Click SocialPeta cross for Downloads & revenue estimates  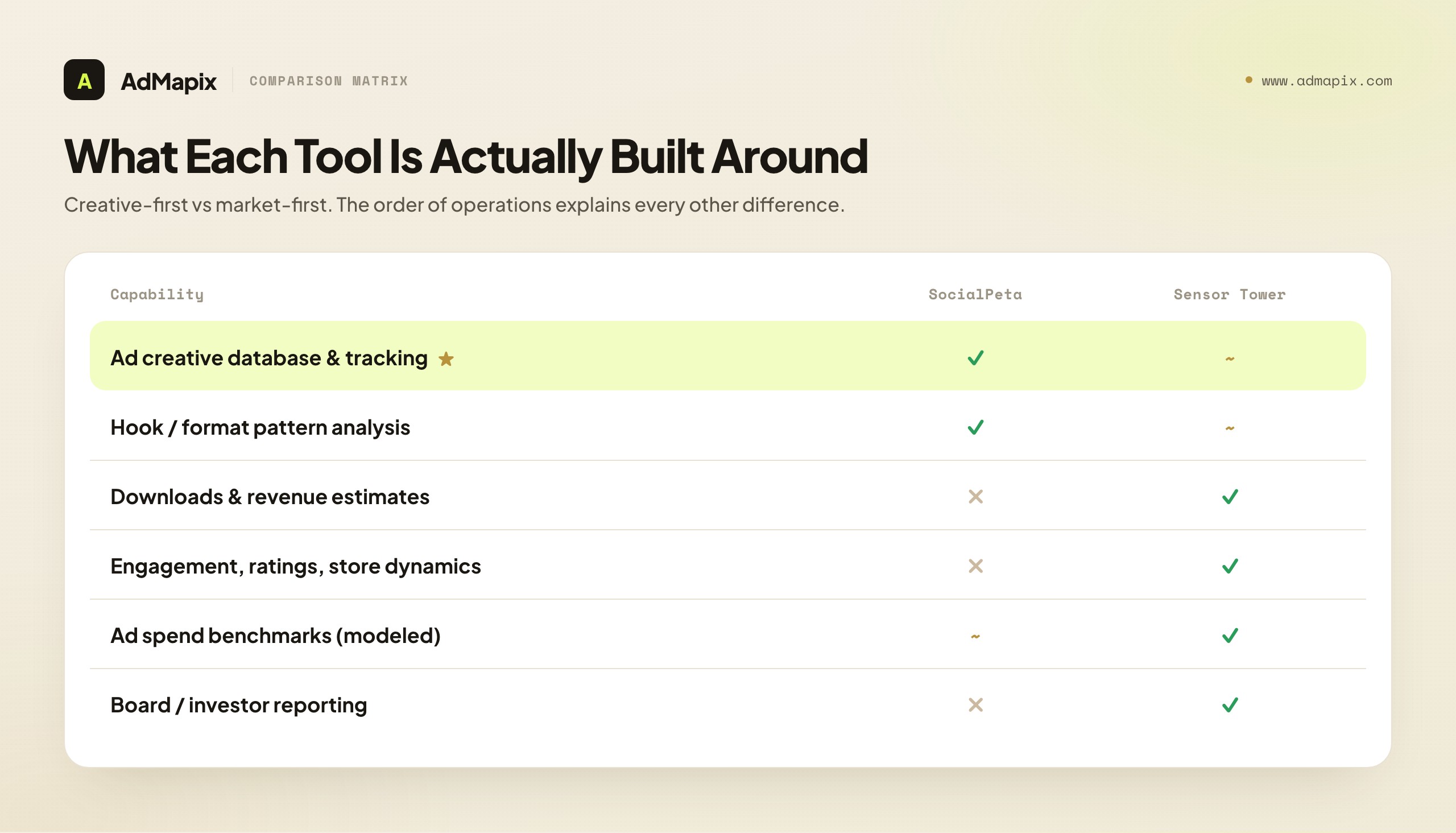click(975, 497)
